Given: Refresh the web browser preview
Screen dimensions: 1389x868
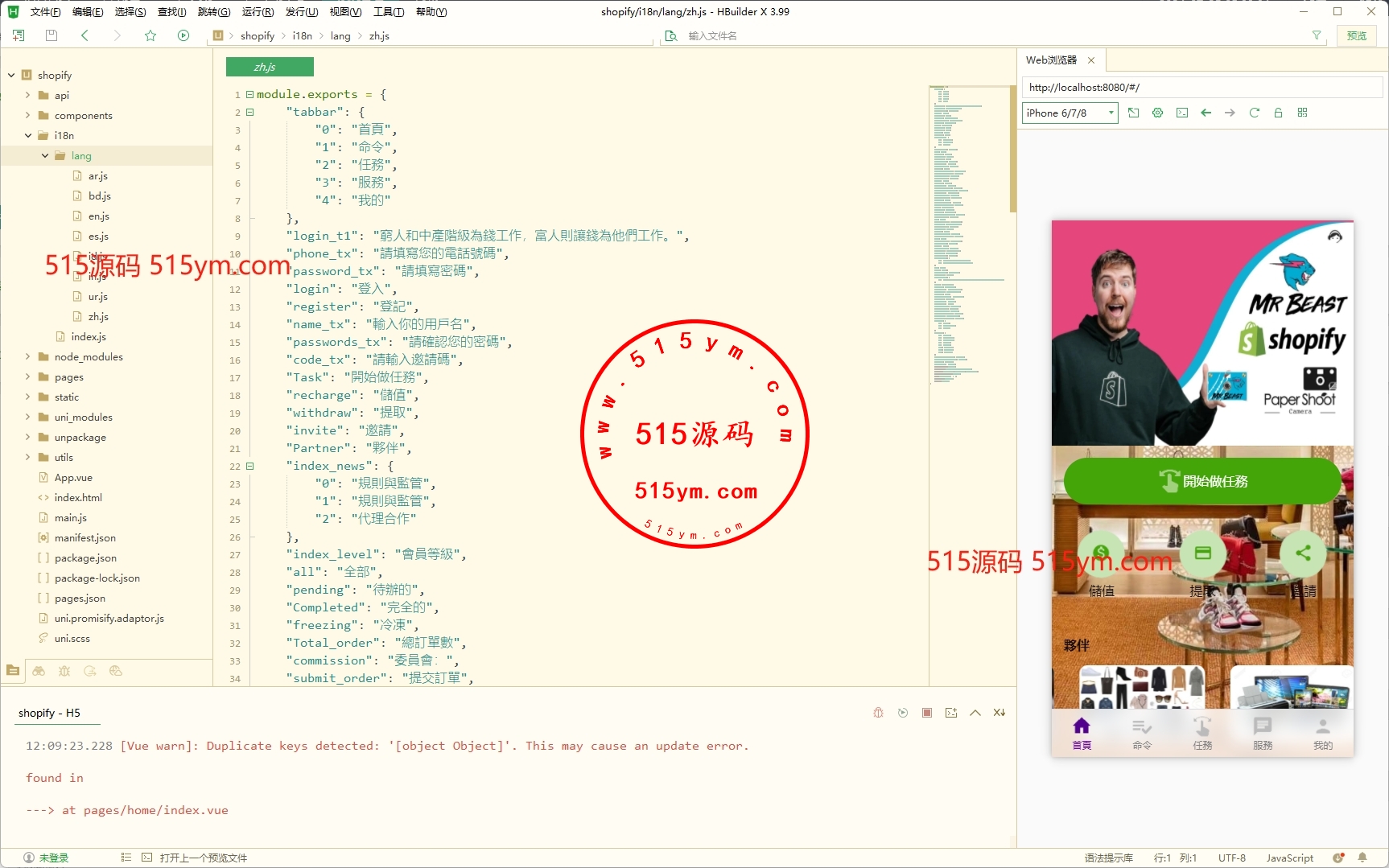Looking at the screenshot, I should pyautogui.click(x=1254, y=113).
